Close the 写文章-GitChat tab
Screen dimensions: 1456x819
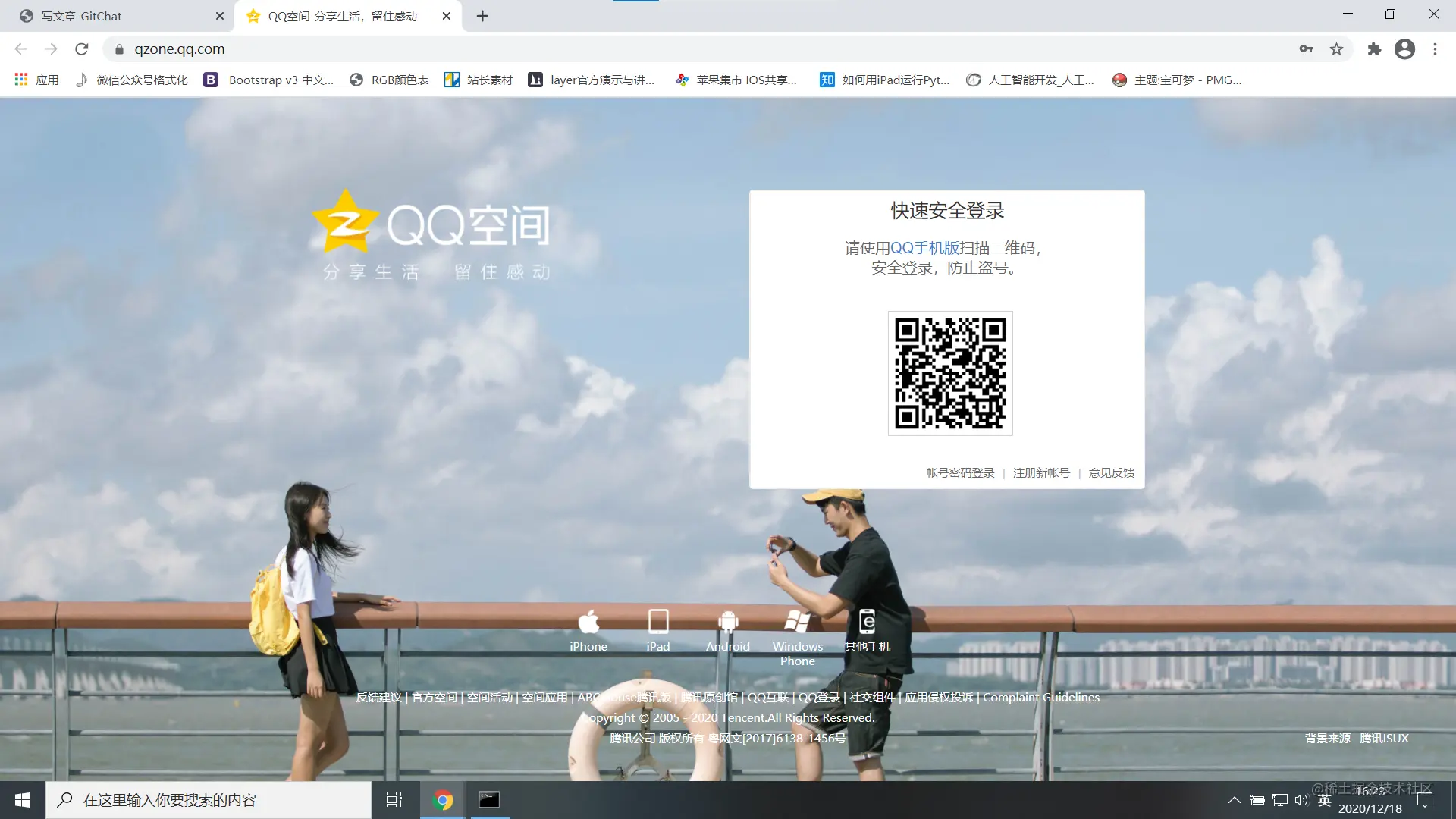(x=220, y=16)
